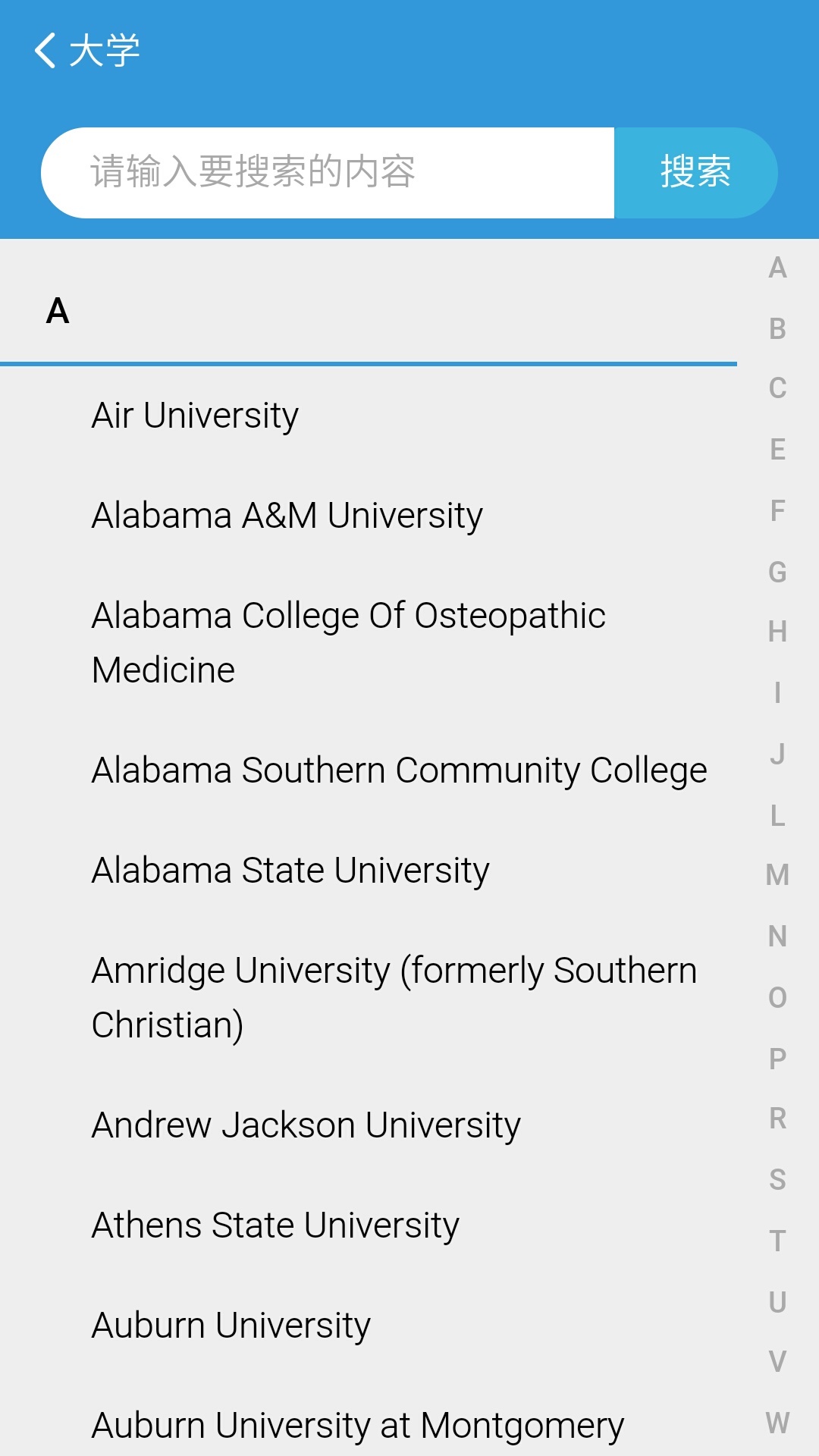Screen dimensions: 819x1456
Task: Jump to letter U in index
Action: click(777, 1301)
